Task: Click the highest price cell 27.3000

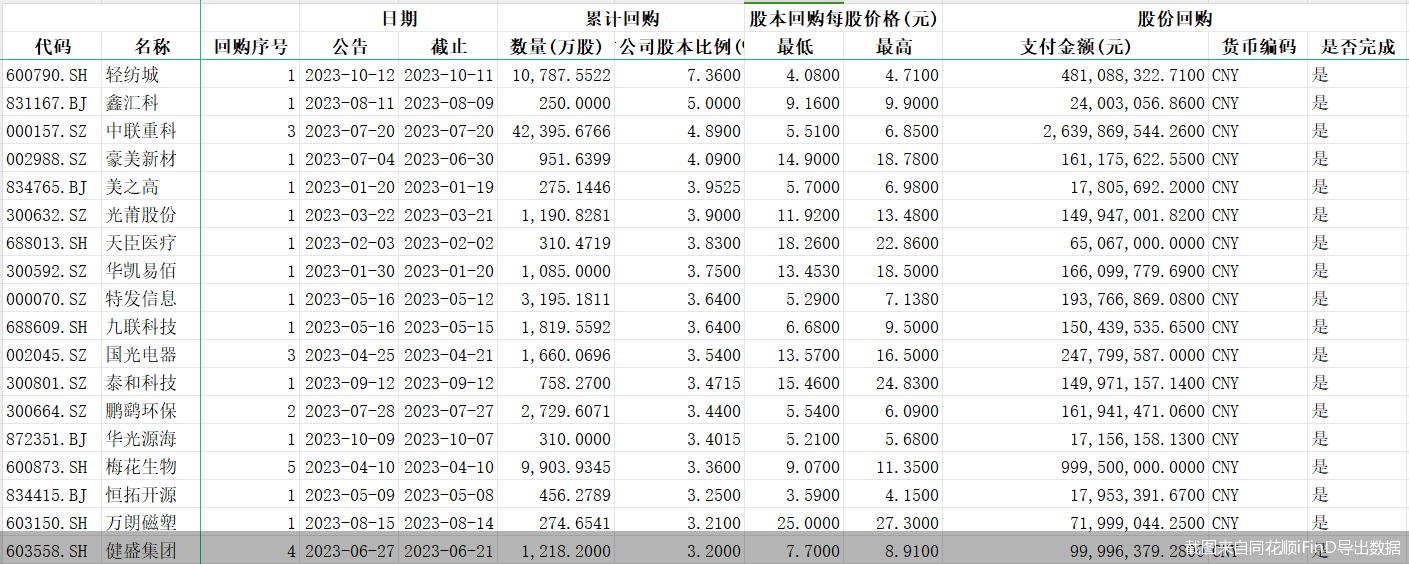Action: [906, 523]
